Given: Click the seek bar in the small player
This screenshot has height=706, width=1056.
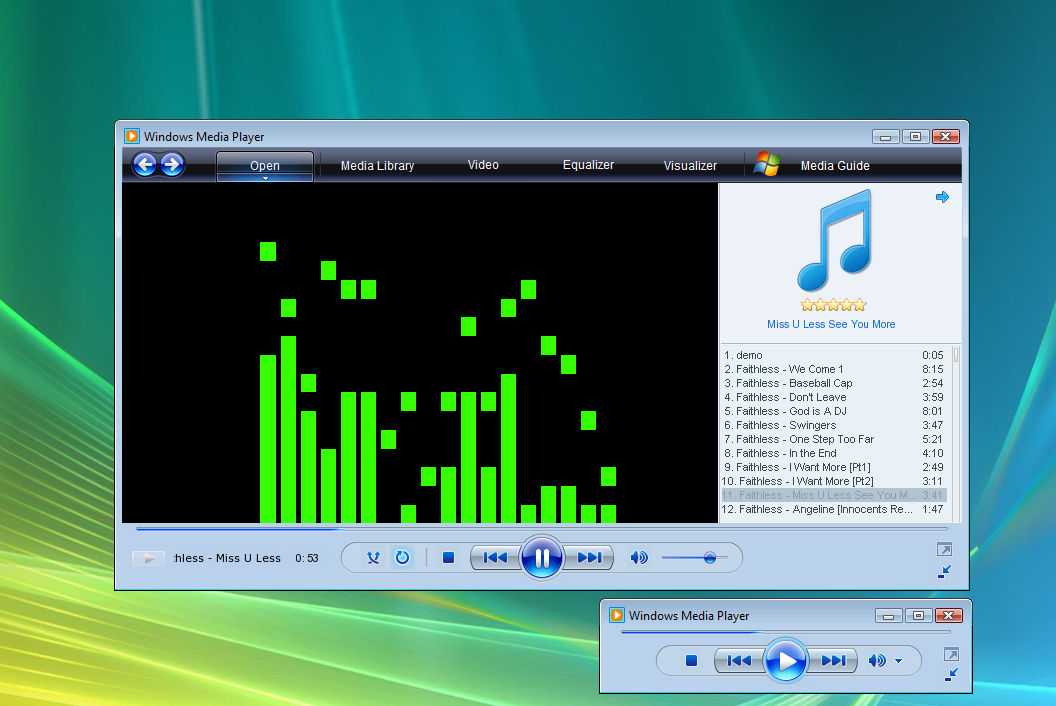Looking at the screenshot, I should point(786,632).
